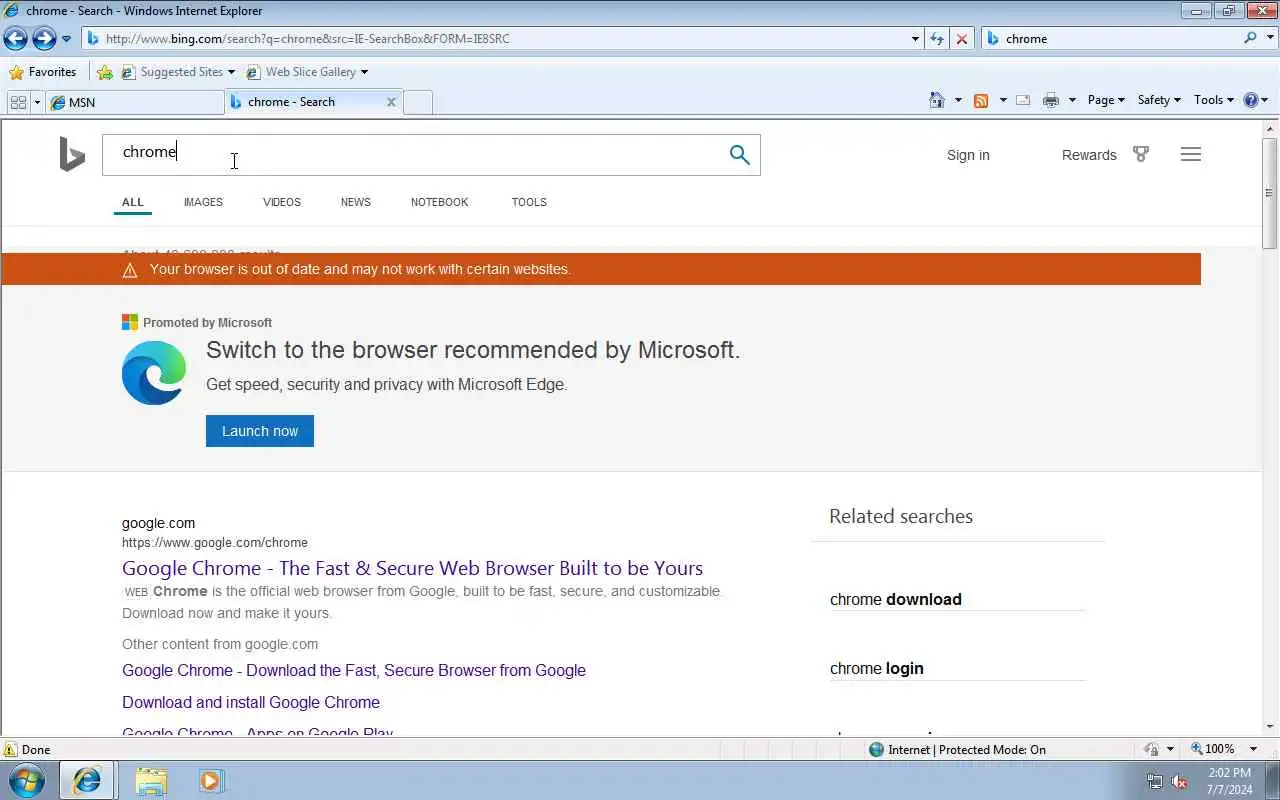Expand the Print options dropdown arrow

[x=1072, y=100]
